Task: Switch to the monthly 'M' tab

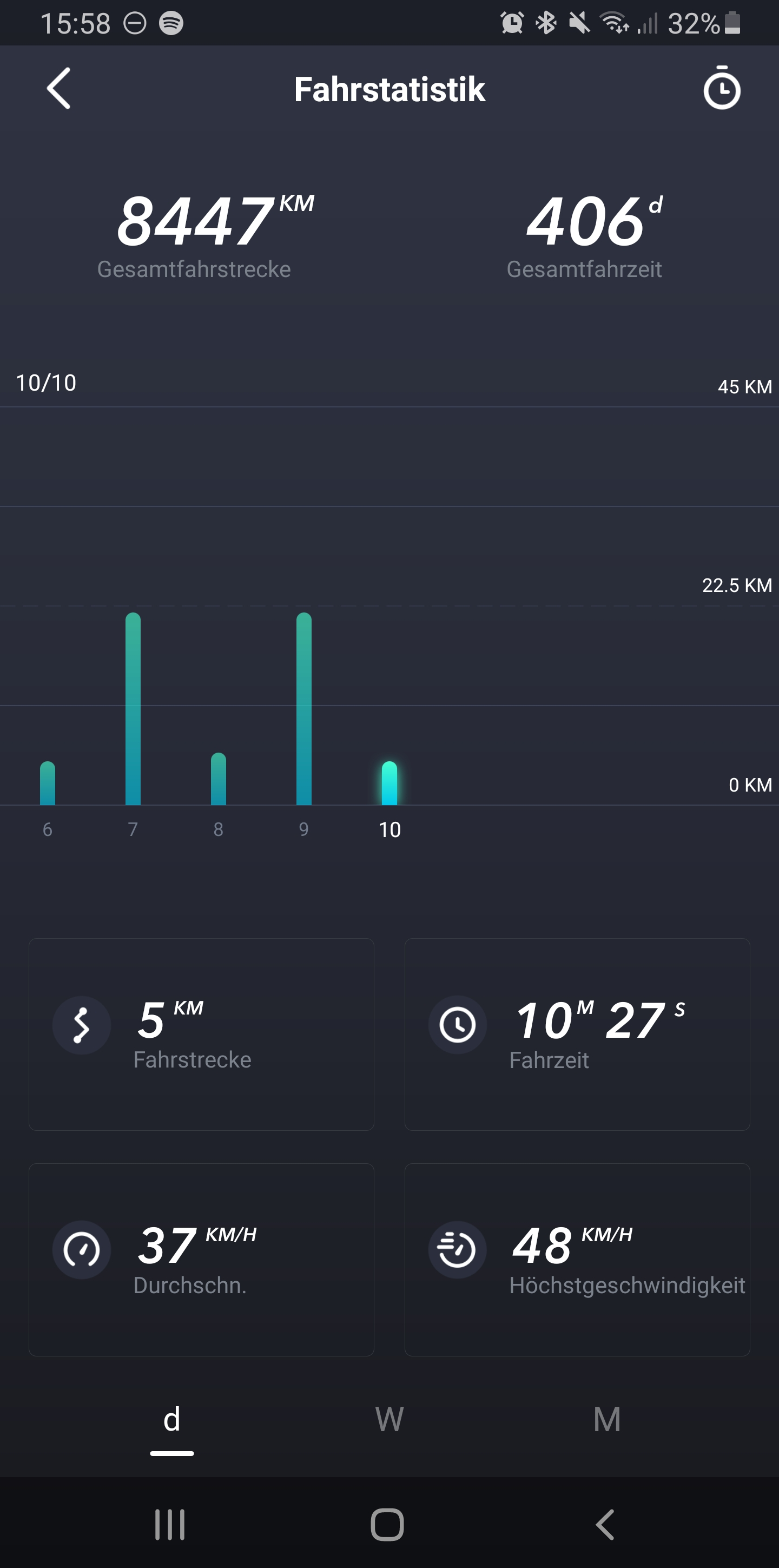Action: pyautogui.click(x=607, y=1420)
